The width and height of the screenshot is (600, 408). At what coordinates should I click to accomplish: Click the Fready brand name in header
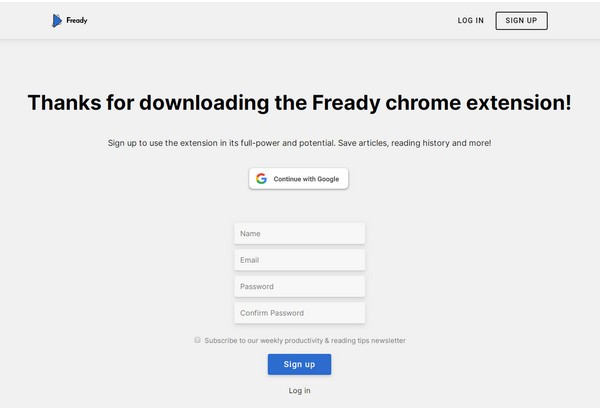tap(77, 20)
